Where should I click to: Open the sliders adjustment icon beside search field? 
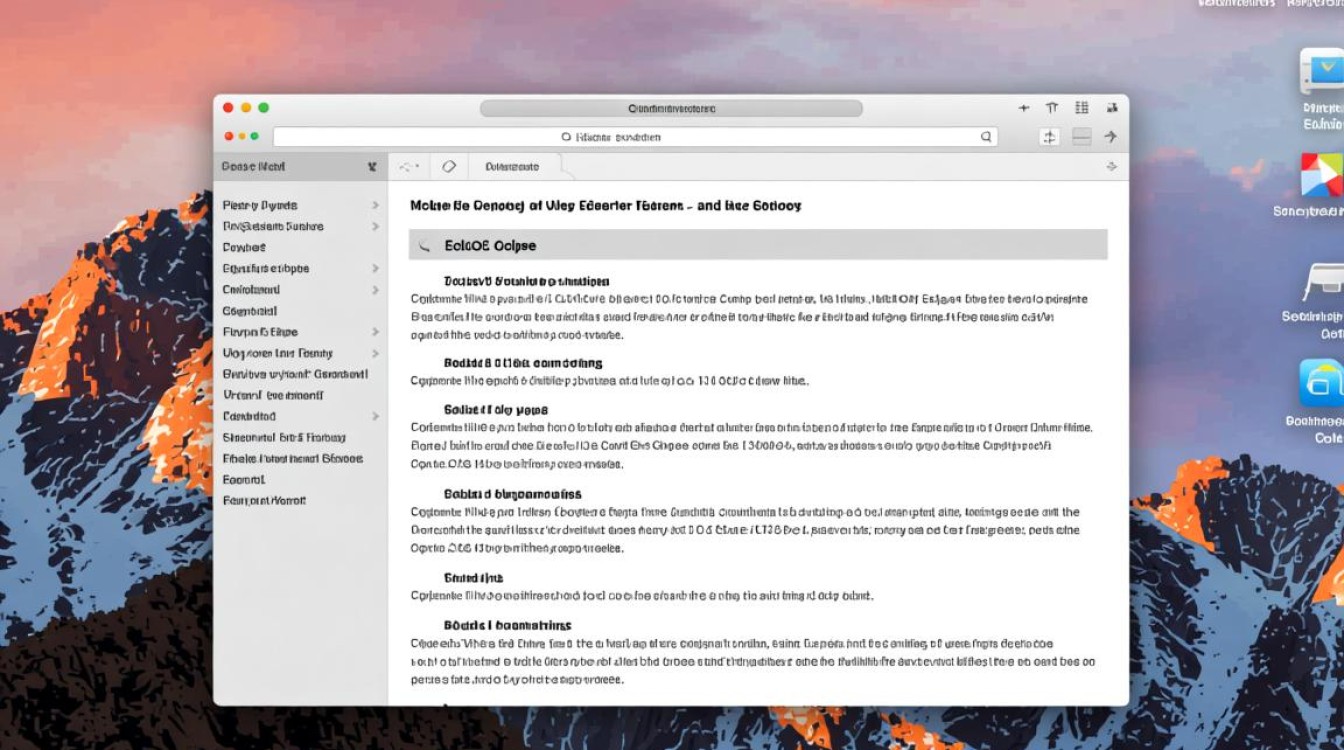click(x=1049, y=137)
